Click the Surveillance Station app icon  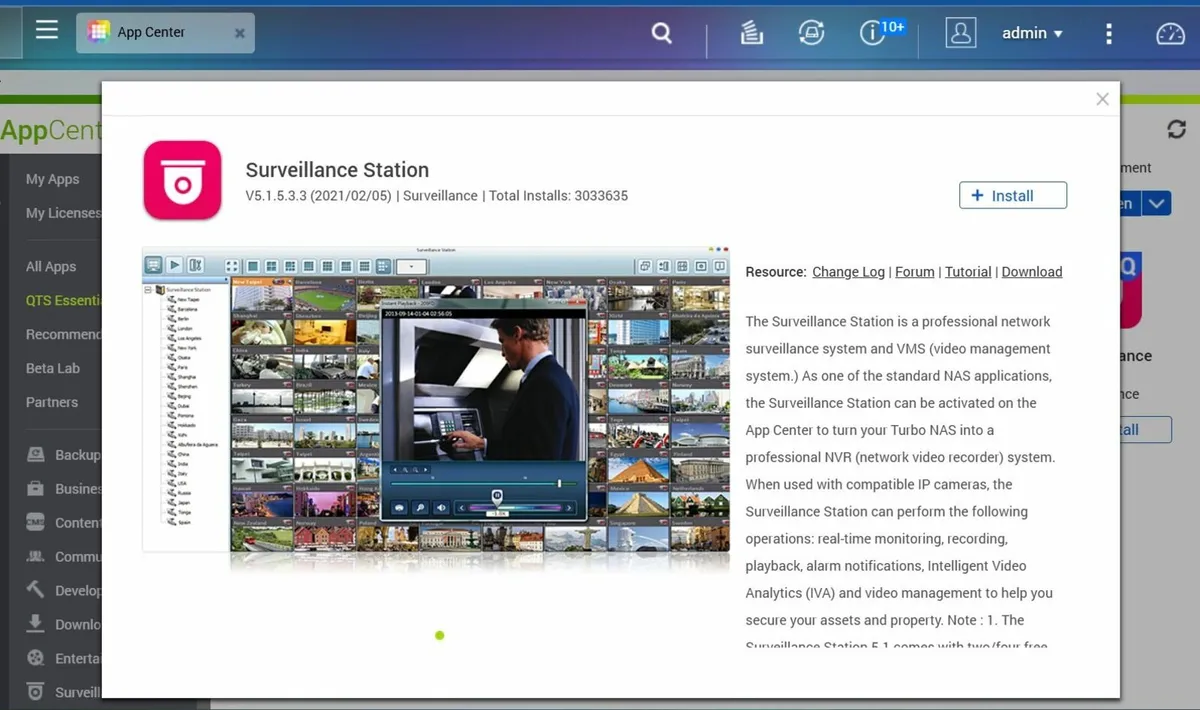pyautogui.click(x=182, y=180)
